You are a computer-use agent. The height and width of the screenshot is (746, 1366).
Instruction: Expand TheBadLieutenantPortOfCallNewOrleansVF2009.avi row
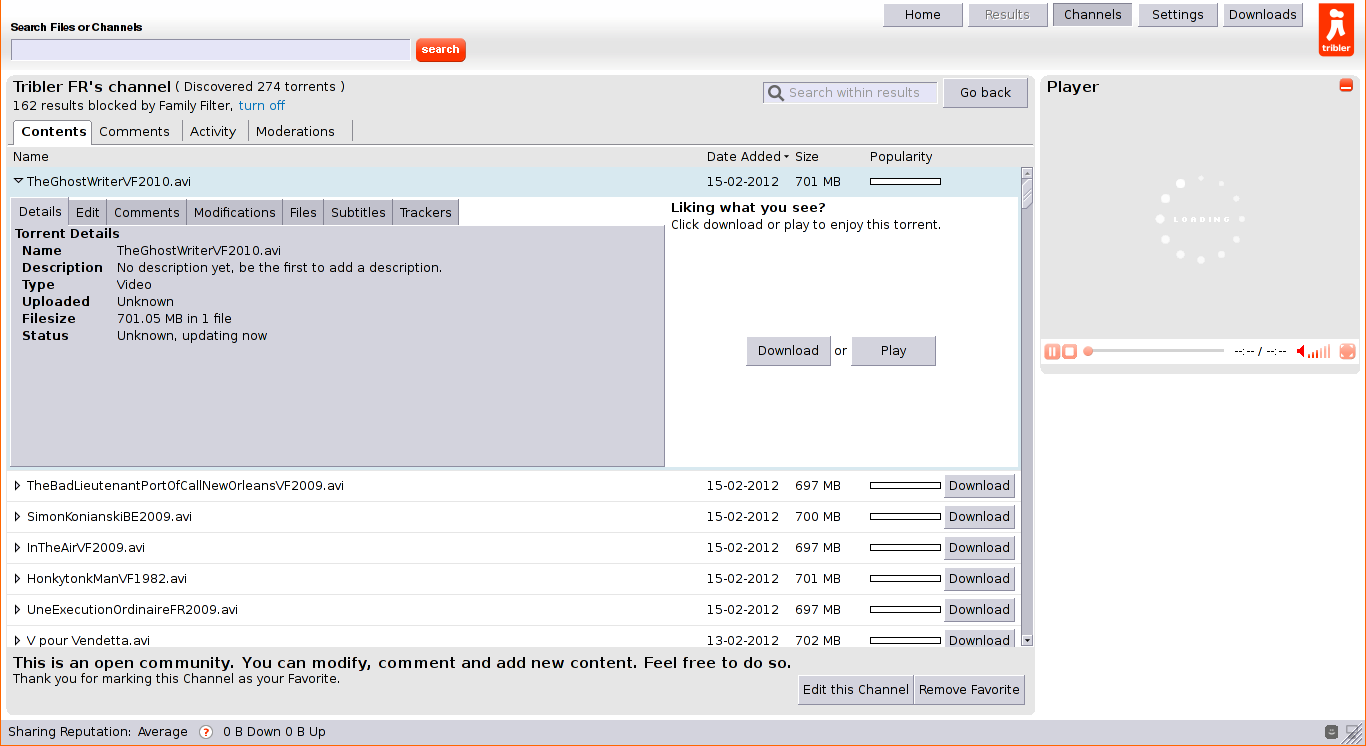pos(18,486)
